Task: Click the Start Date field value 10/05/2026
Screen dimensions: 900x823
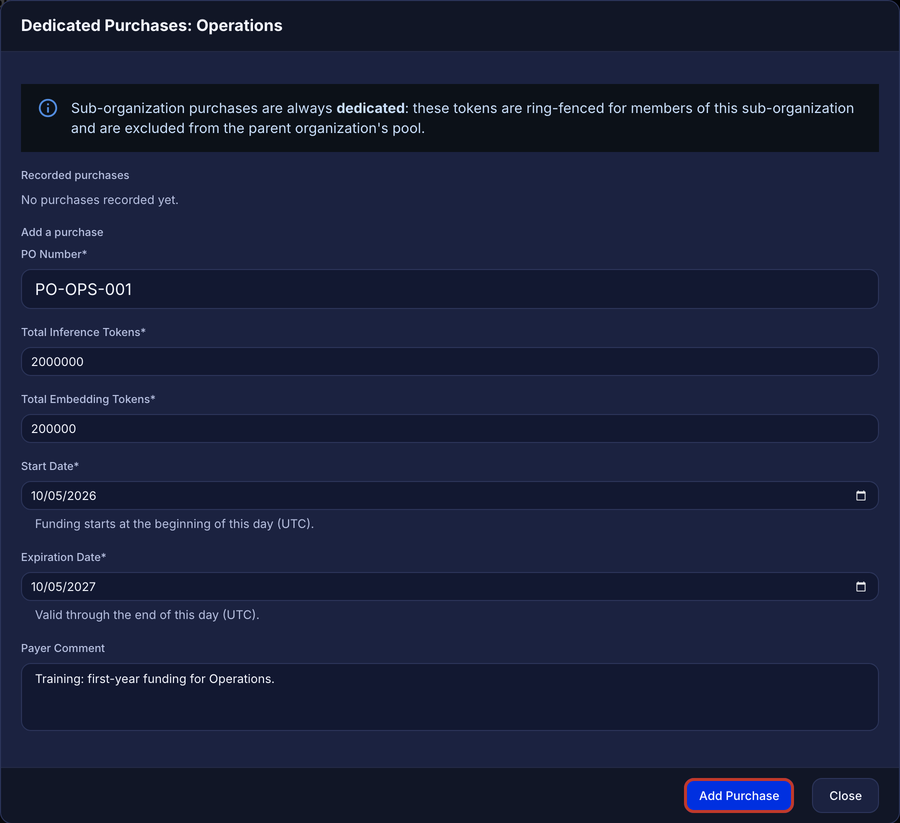Action: (64, 495)
